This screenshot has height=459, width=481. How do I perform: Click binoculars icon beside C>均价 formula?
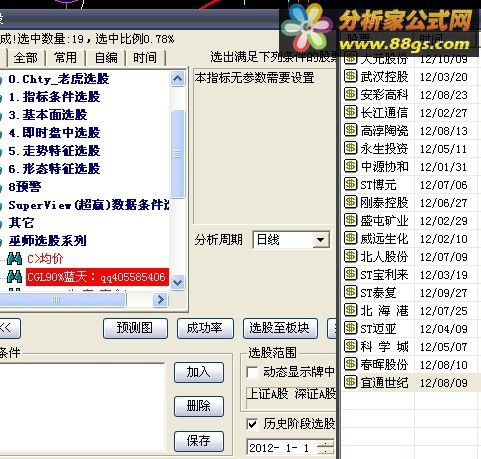[x=14, y=259]
